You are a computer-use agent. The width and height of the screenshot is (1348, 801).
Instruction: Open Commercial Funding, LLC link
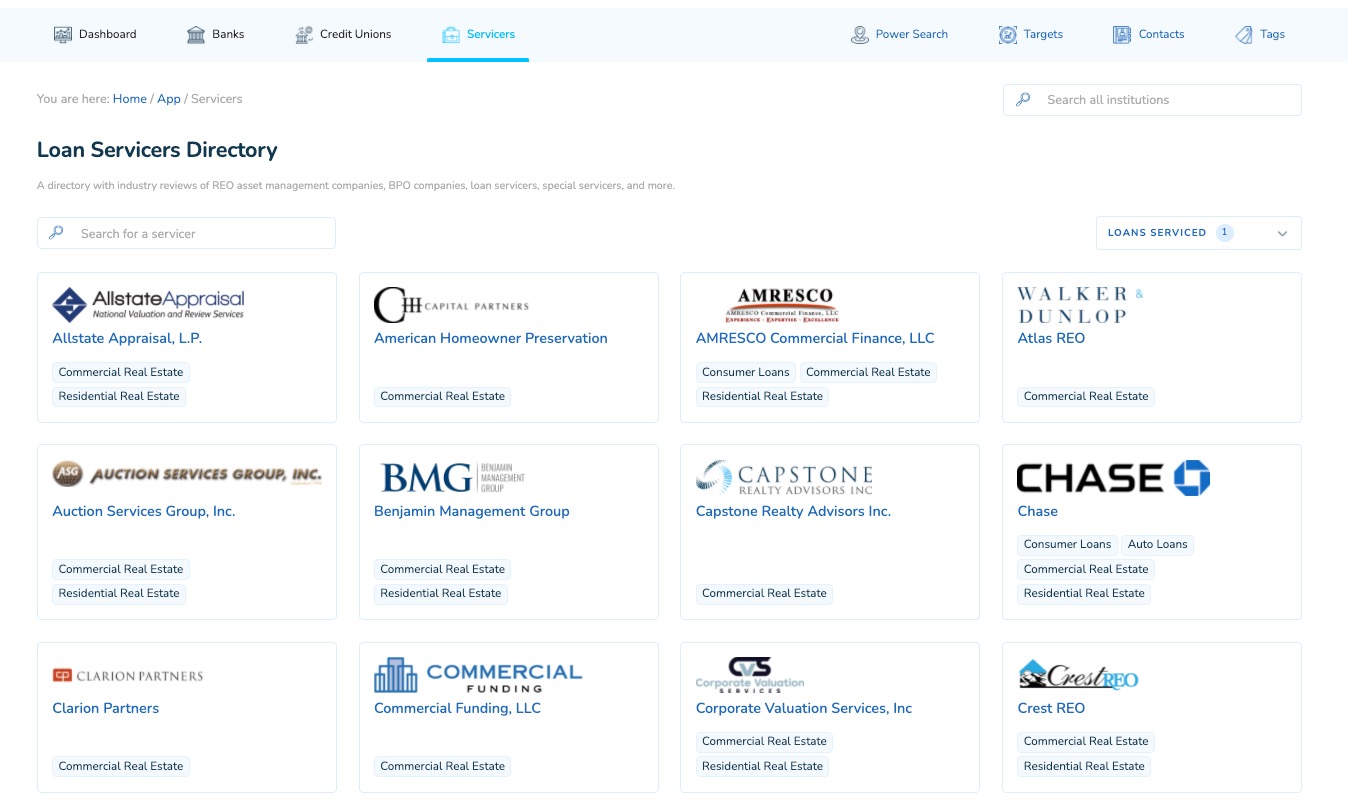(x=457, y=708)
